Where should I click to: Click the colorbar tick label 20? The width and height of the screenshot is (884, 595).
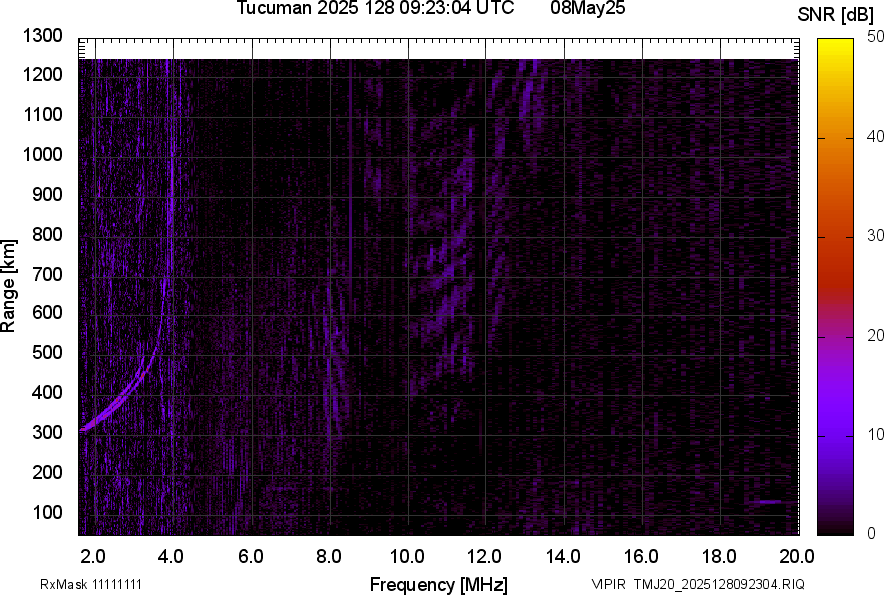[x=875, y=335]
